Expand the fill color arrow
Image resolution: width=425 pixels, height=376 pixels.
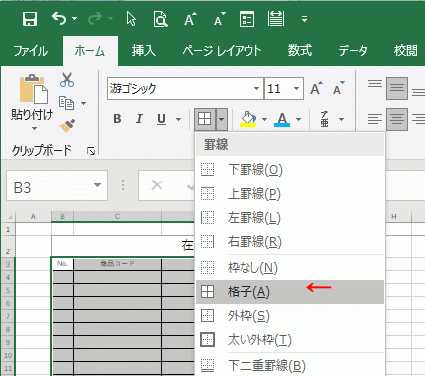click(x=264, y=119)
